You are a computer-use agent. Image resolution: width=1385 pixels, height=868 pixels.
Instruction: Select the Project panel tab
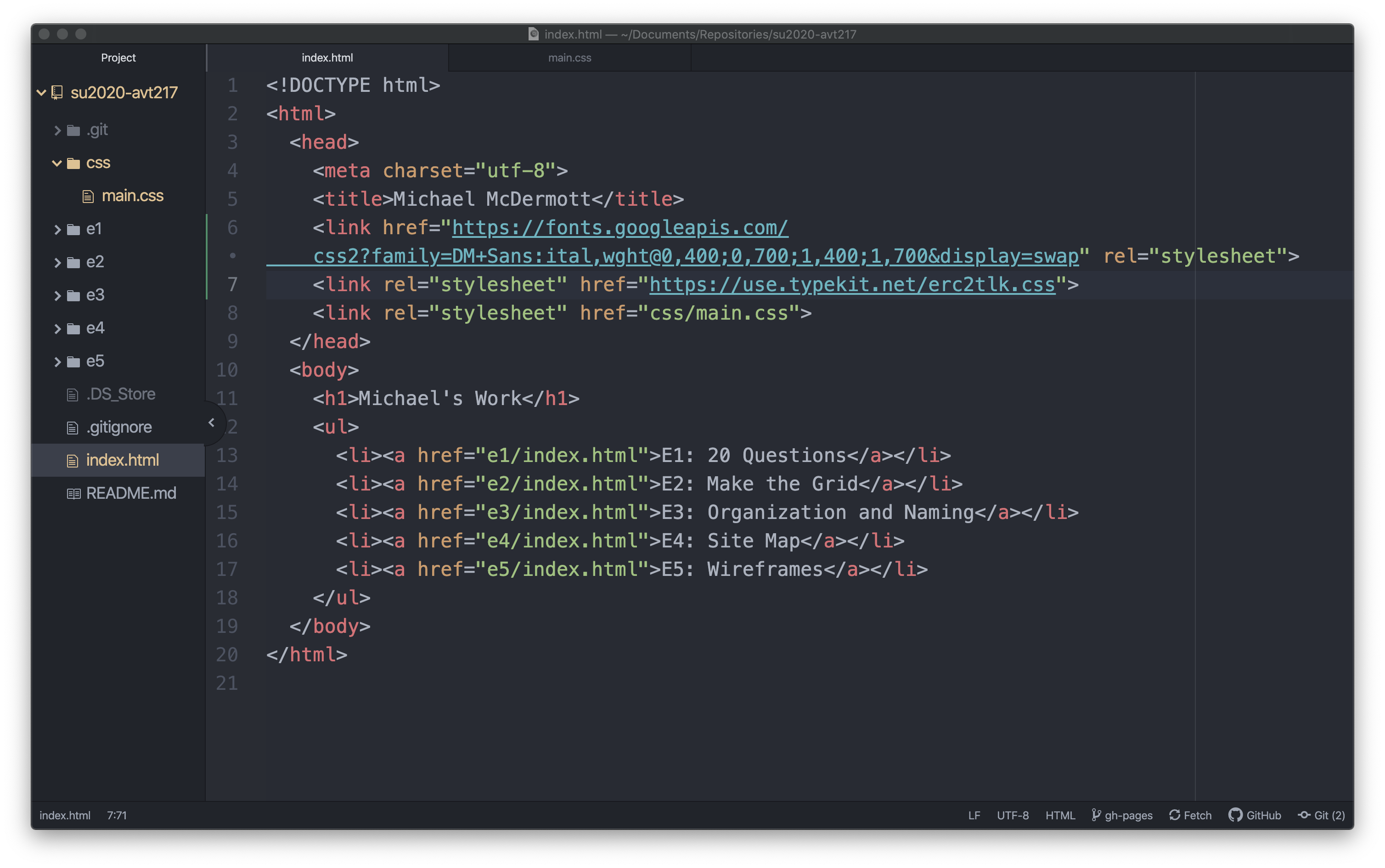118,58
